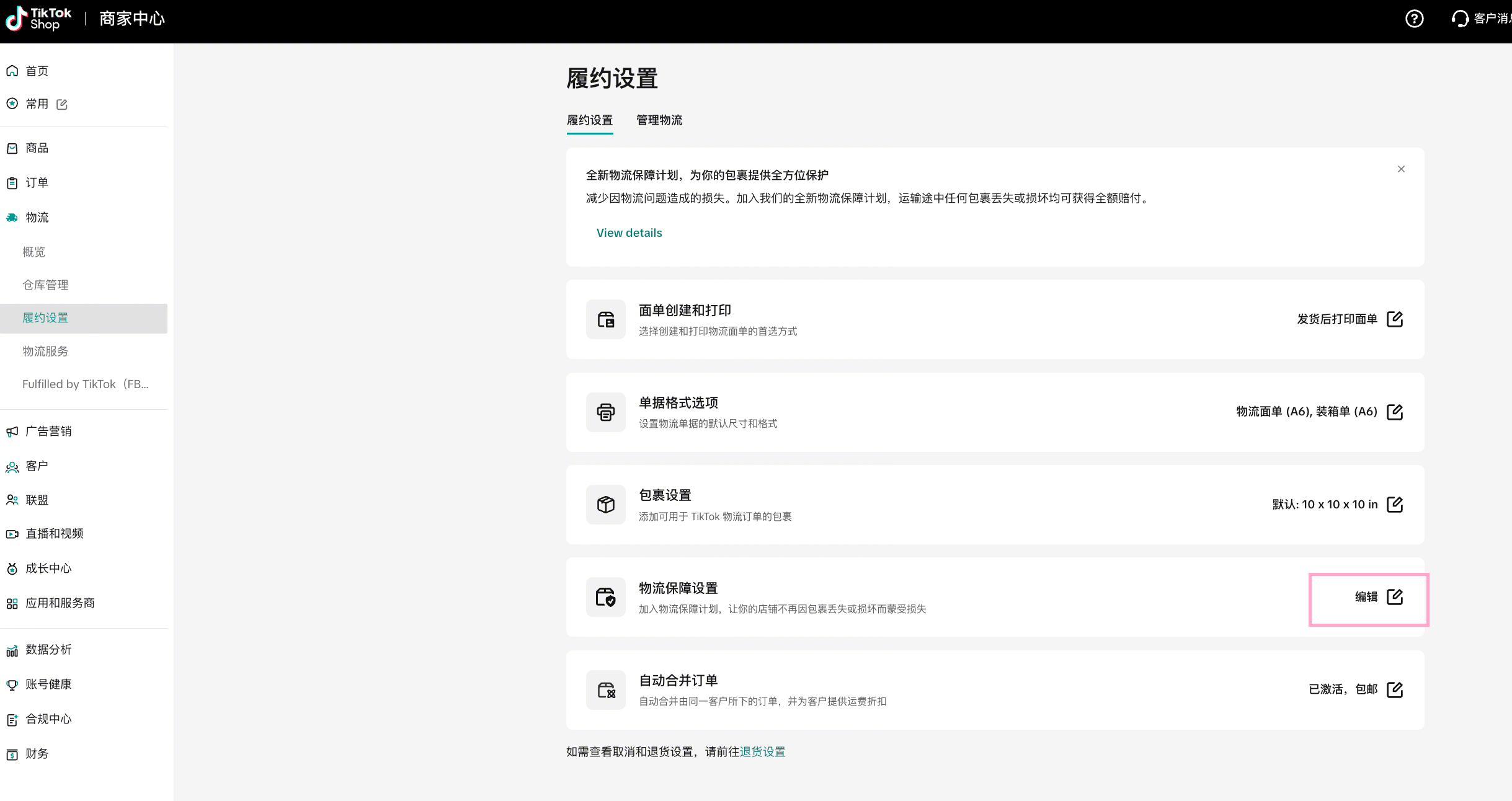Expand 订单 section in sidebar
The height and width of the screenshot is (801, 1512).
pos(37,183)
